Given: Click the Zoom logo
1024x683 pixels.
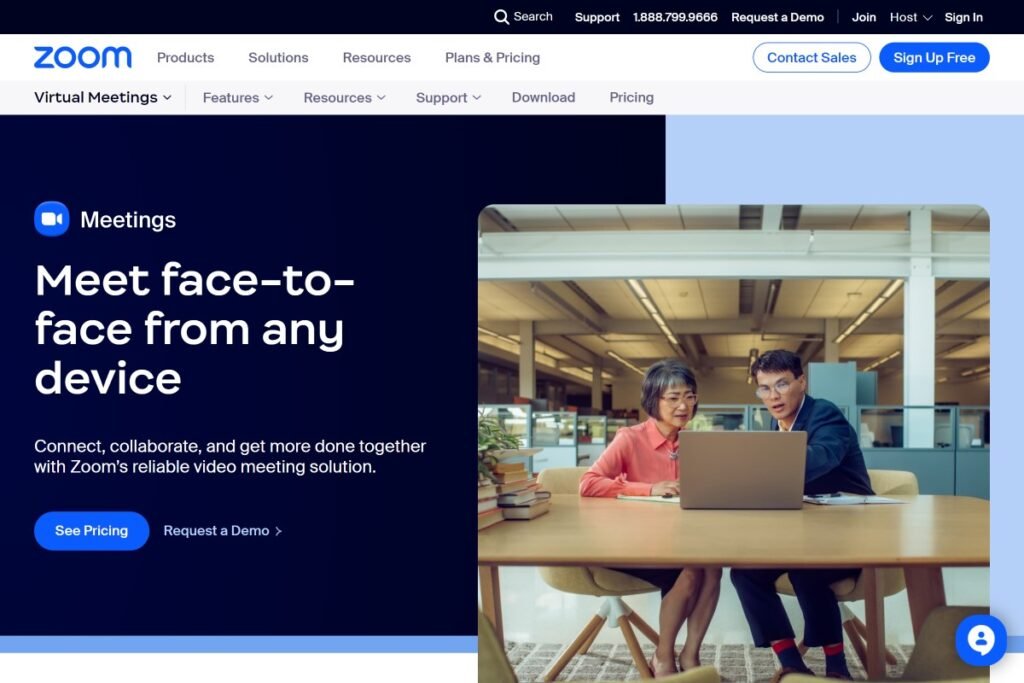Looking at the screenshot, I should (x=82, y=57).
